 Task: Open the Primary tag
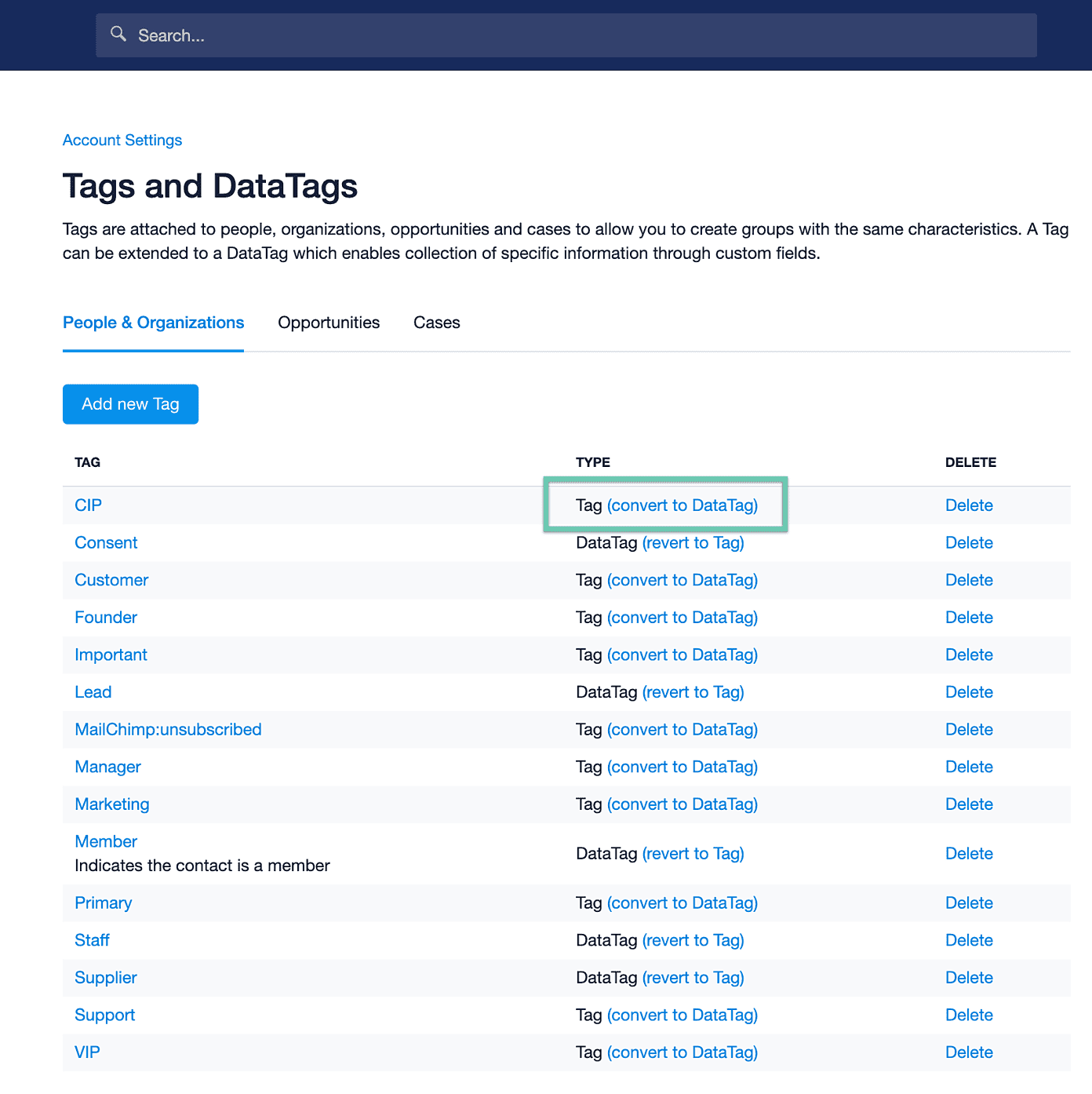(x=103, y=903)
